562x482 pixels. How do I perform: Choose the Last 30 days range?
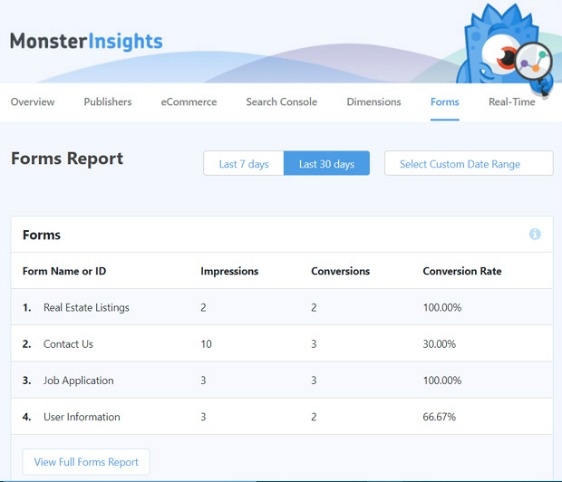327,163
